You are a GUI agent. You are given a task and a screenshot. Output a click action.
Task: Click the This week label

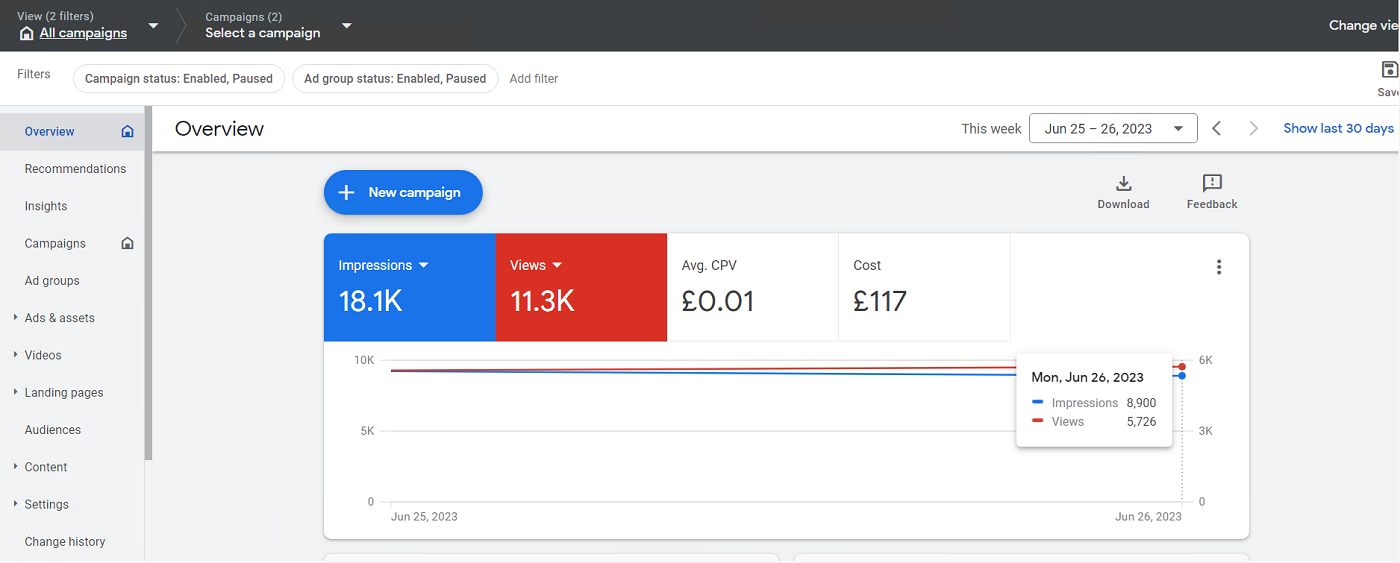[991, 128]
